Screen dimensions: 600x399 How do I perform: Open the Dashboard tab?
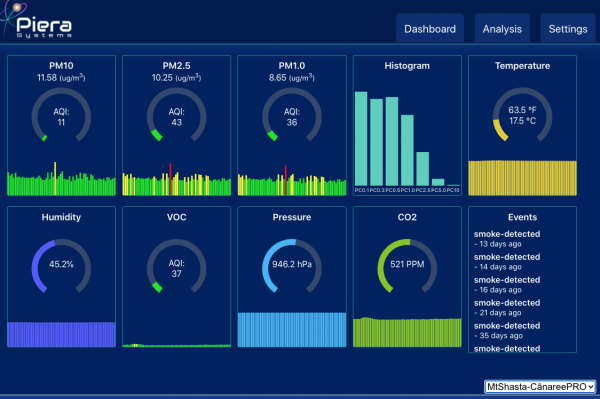coord(430,29)
